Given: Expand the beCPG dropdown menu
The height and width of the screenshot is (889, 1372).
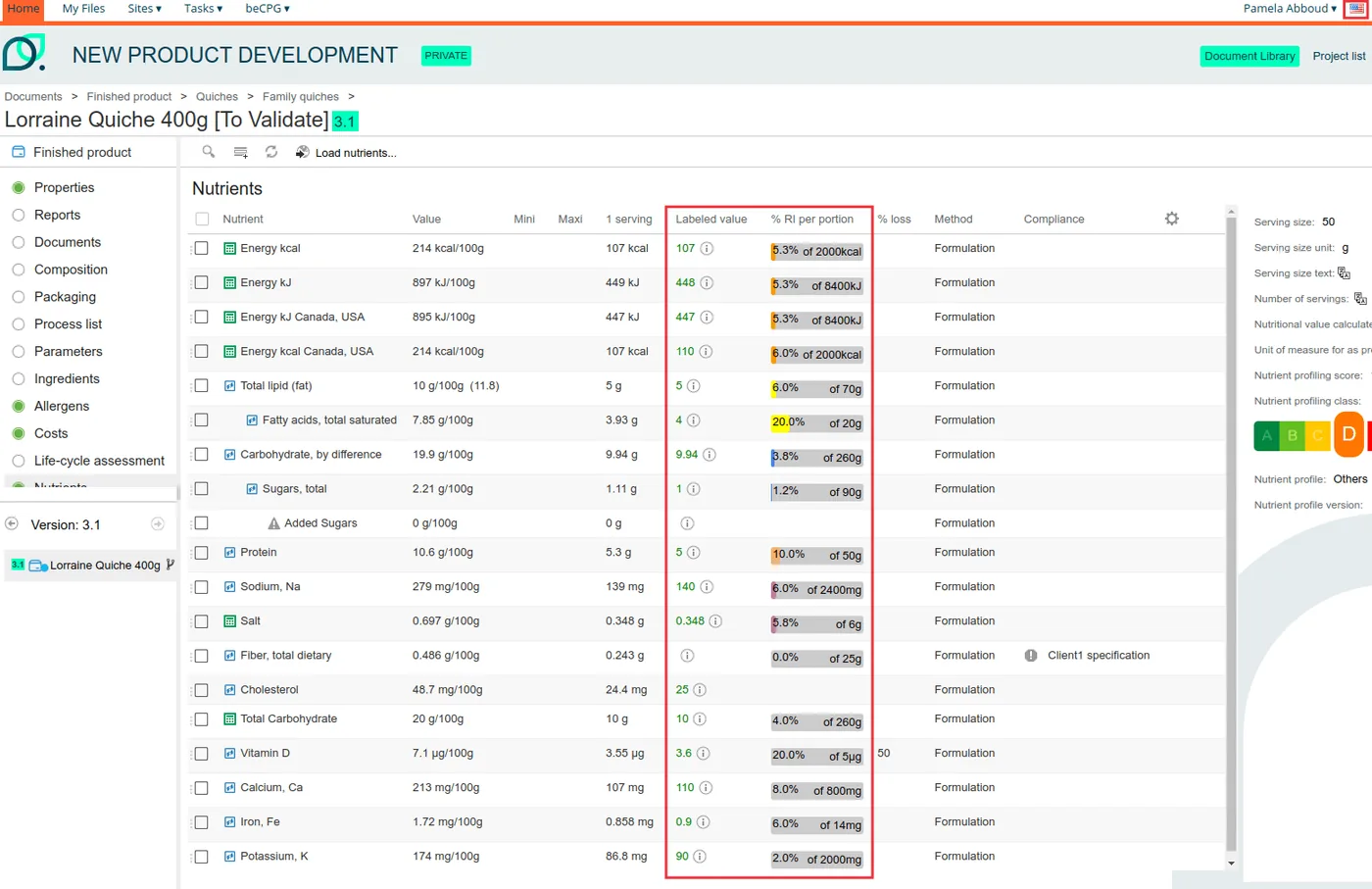Looking at the screenshot, I should 268,9.
